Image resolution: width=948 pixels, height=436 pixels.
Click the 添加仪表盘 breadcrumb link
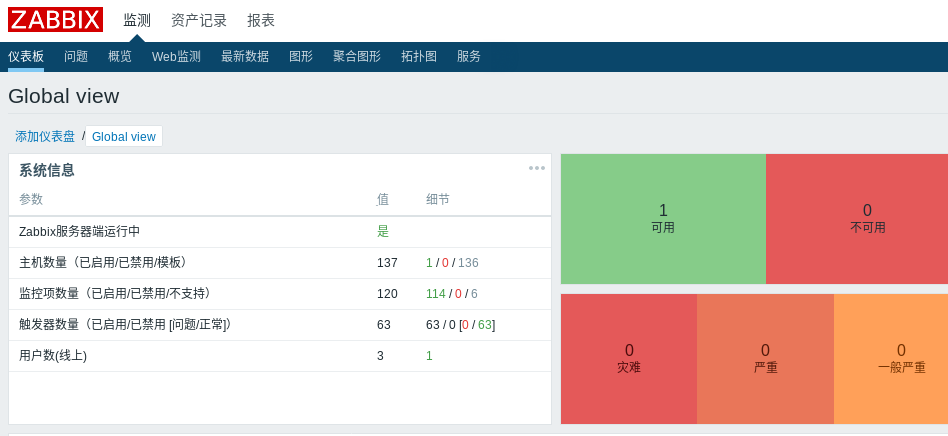45,137
